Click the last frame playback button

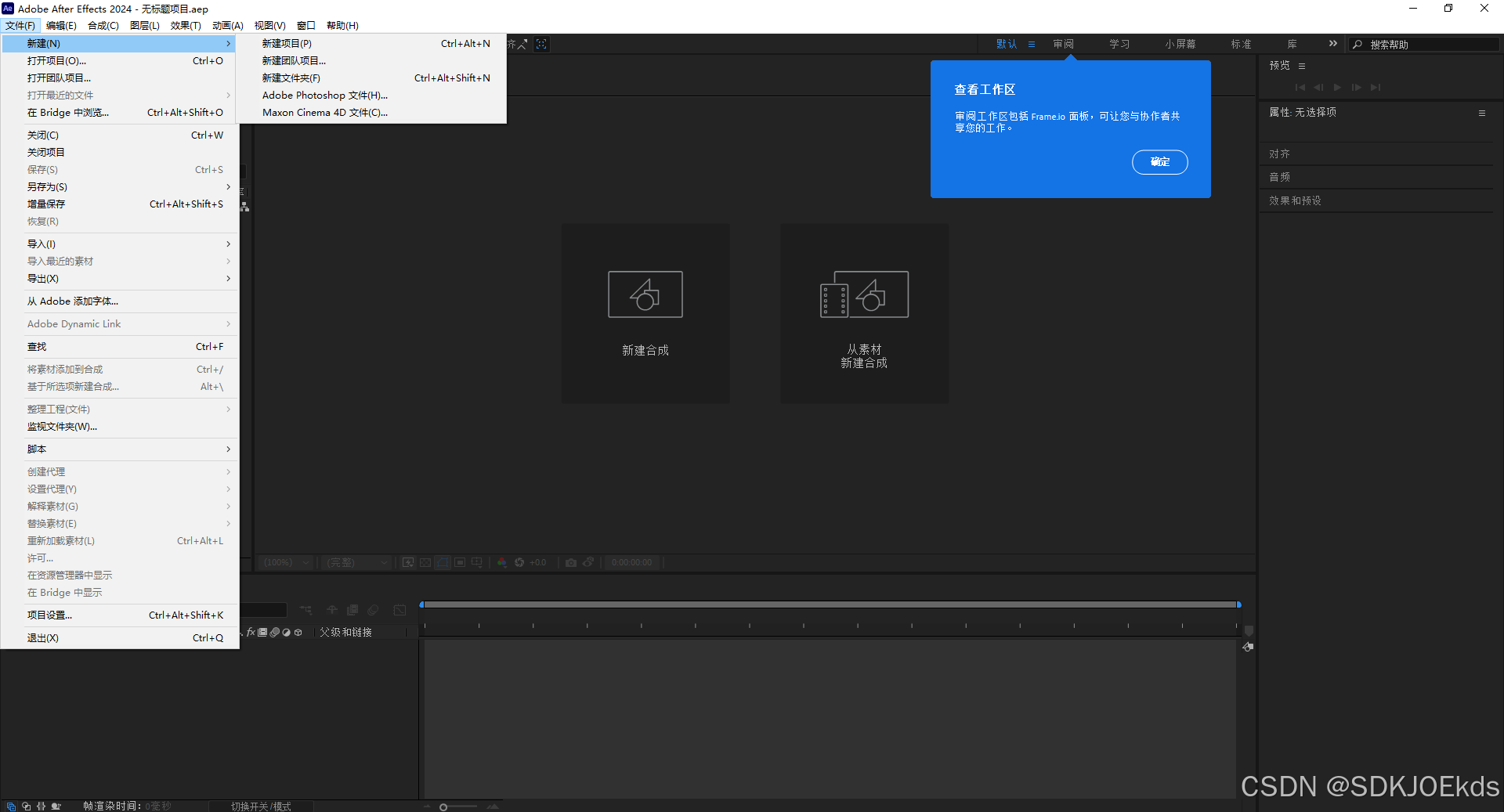pyautogui.click(x=1376, y=88)
